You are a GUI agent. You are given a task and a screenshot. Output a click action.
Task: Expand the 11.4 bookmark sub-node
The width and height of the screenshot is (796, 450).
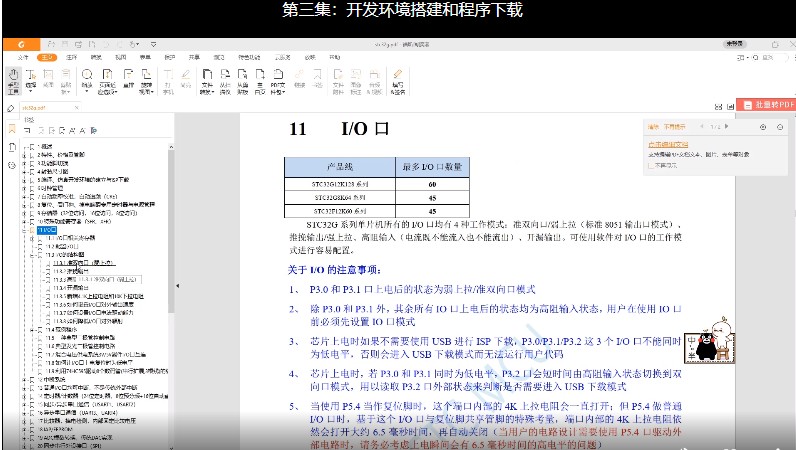32,329
